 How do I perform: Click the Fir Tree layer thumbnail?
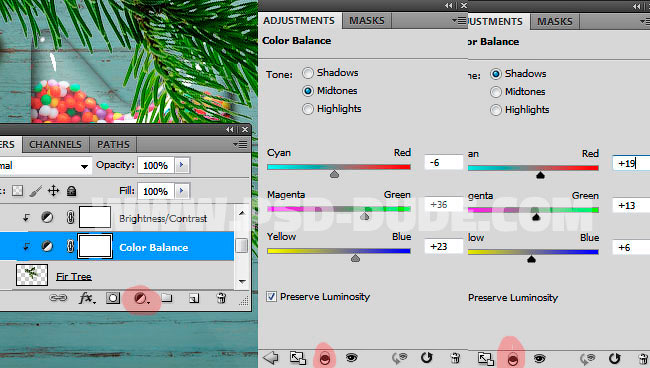(32, 275)
